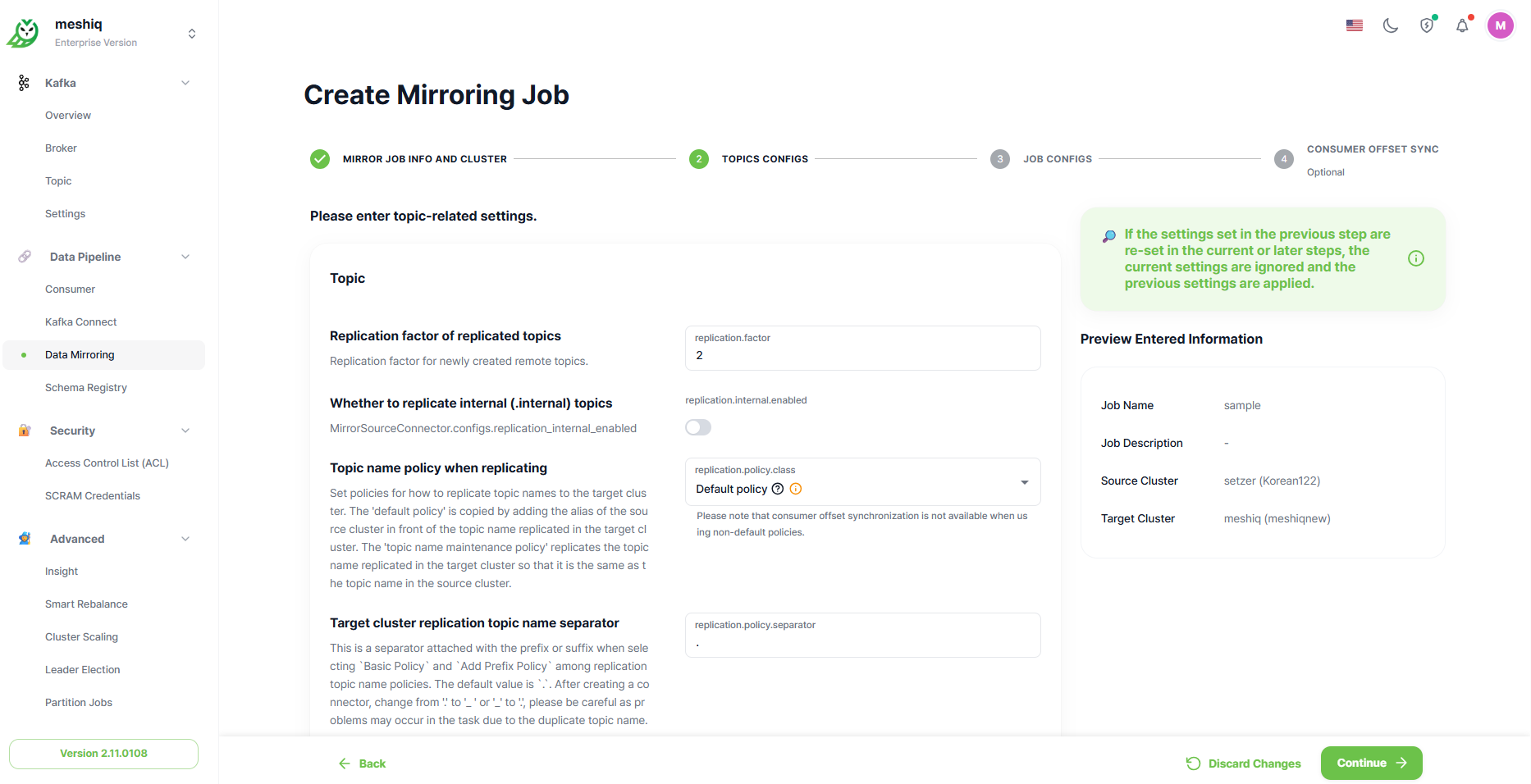The height and width of the screenshot is (784, 1531).
Task: Click the help icon beside Default policy
Action: coord(778,489)
